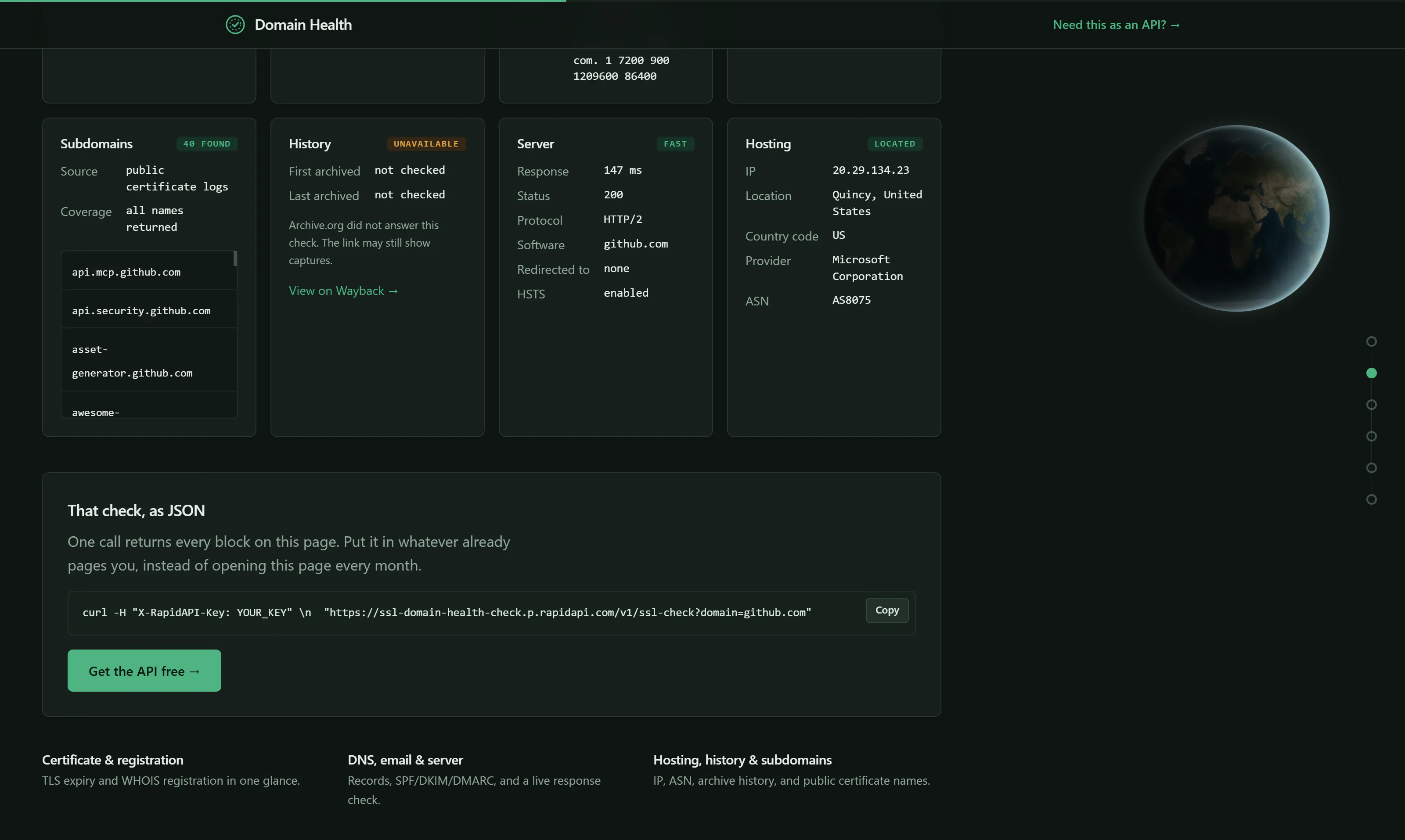1405x840 pixels.
Task: Select First archived 'not checked' value
Action: pyautogui.click(x=410, y=170)
